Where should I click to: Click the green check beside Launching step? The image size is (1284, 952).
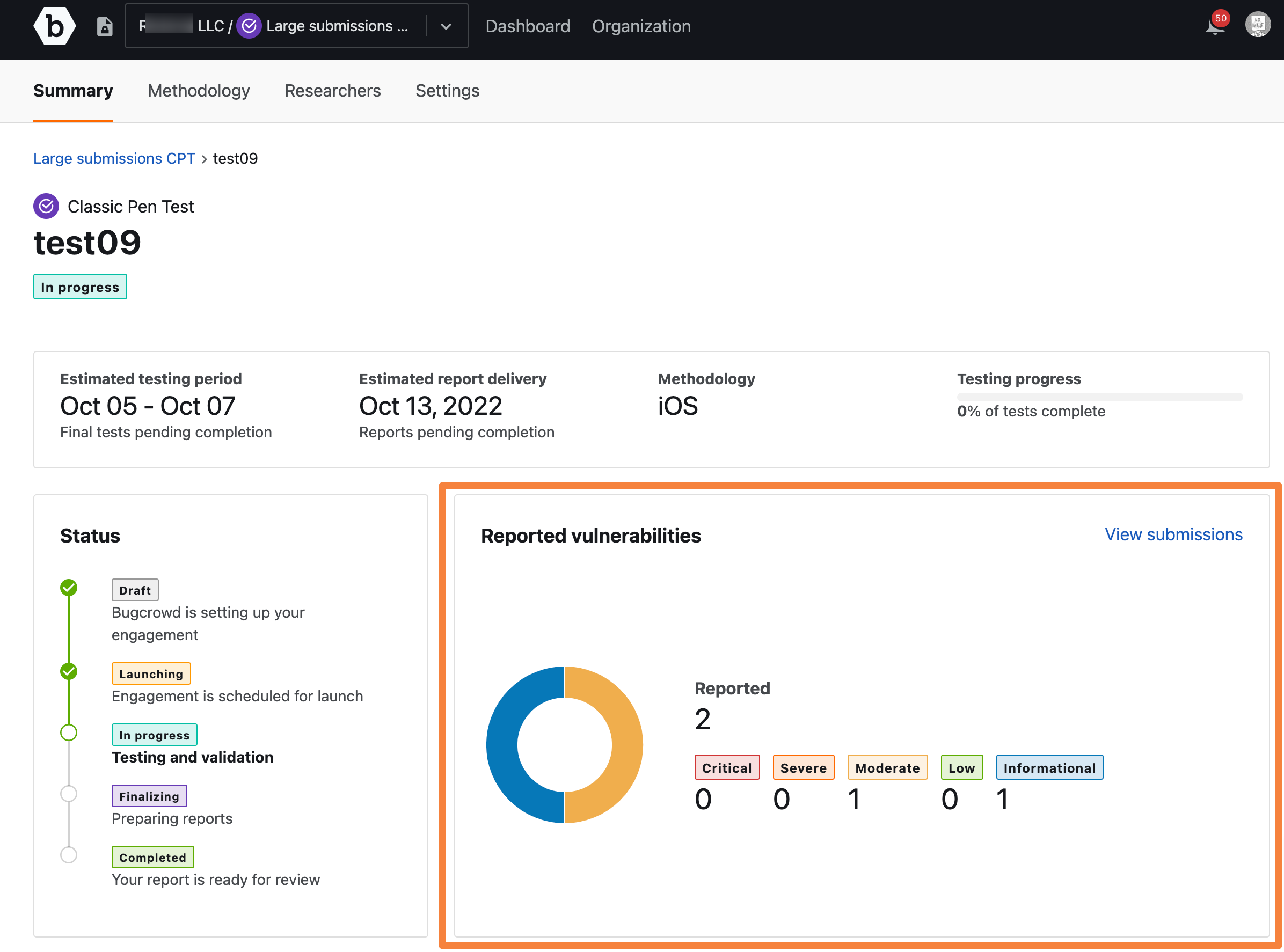click(69, 671)
